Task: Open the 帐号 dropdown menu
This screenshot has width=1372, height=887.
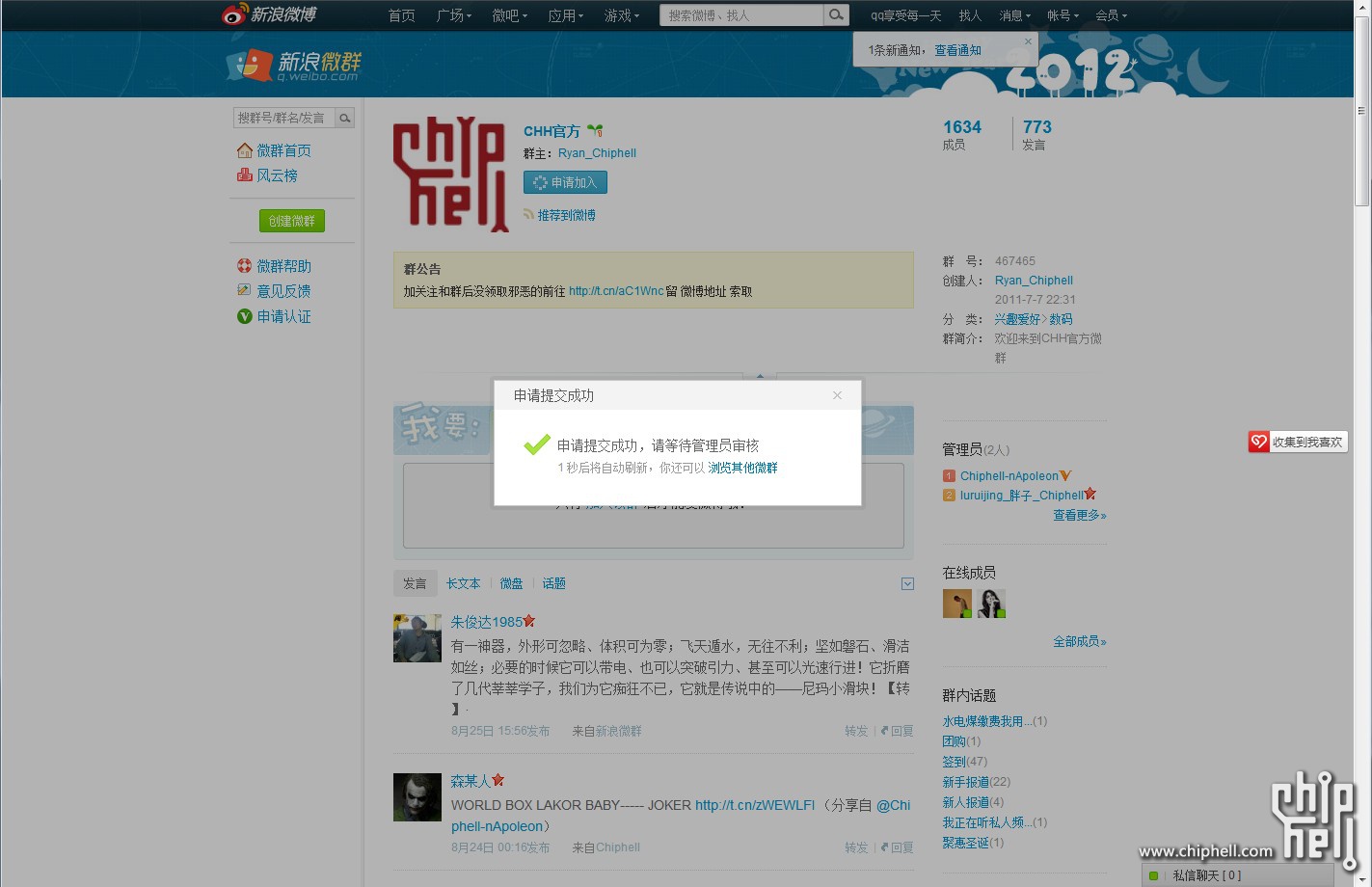Action: (1063, 15)
